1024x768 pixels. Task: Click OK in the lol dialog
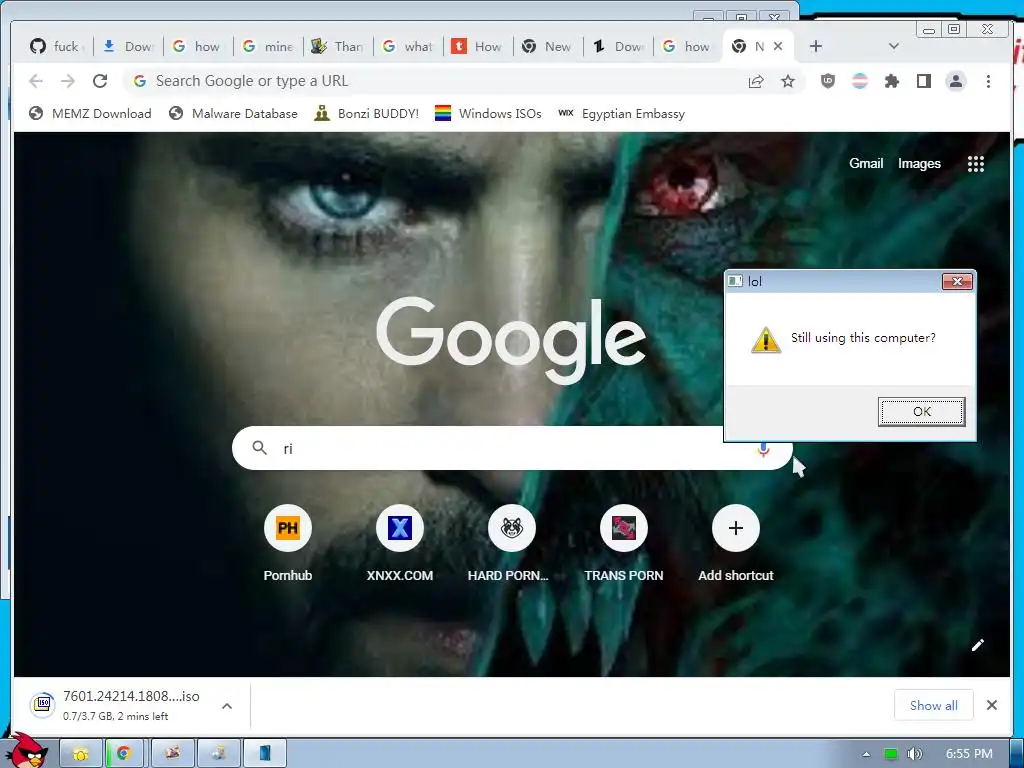click(x=921, y=411)
